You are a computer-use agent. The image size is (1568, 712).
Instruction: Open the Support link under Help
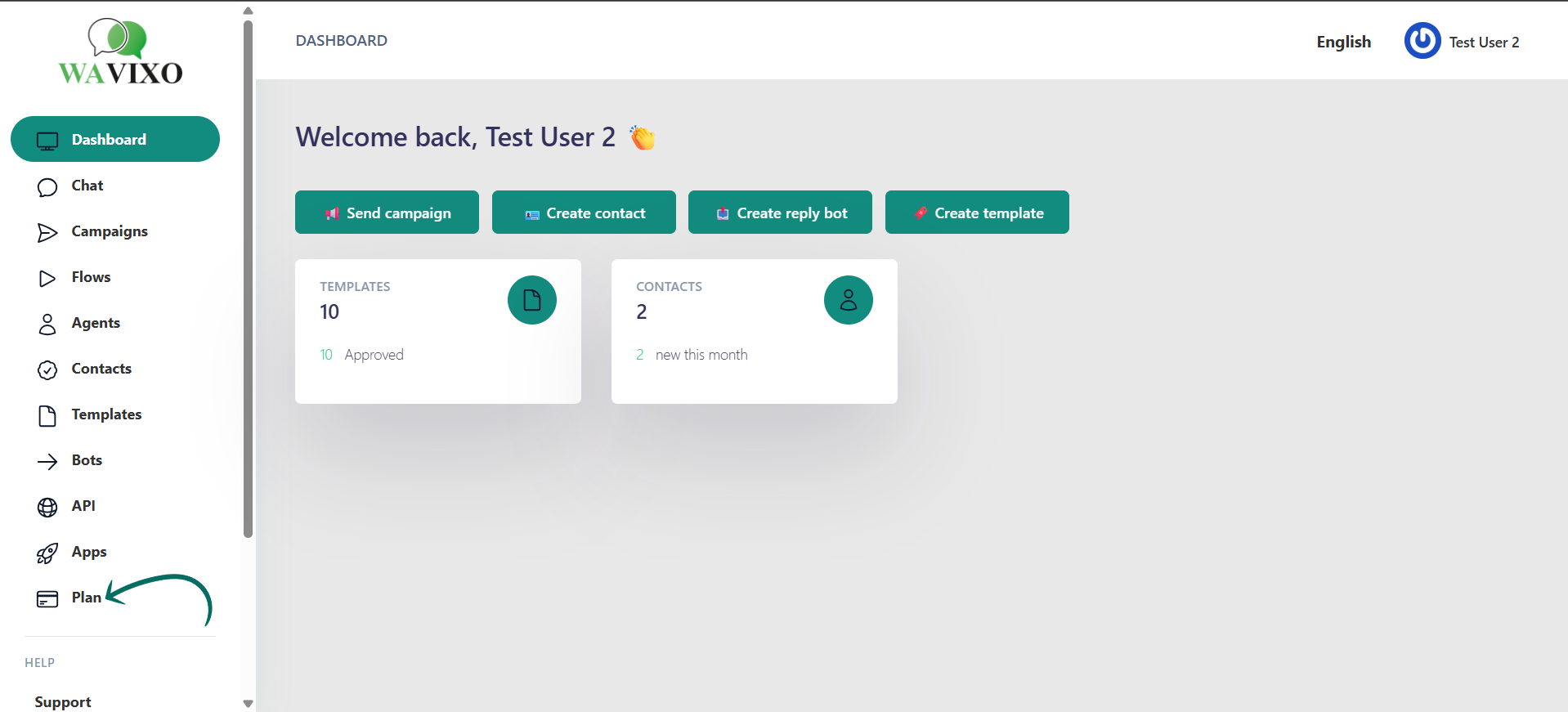pyautogui.click(x=63, y=702)
